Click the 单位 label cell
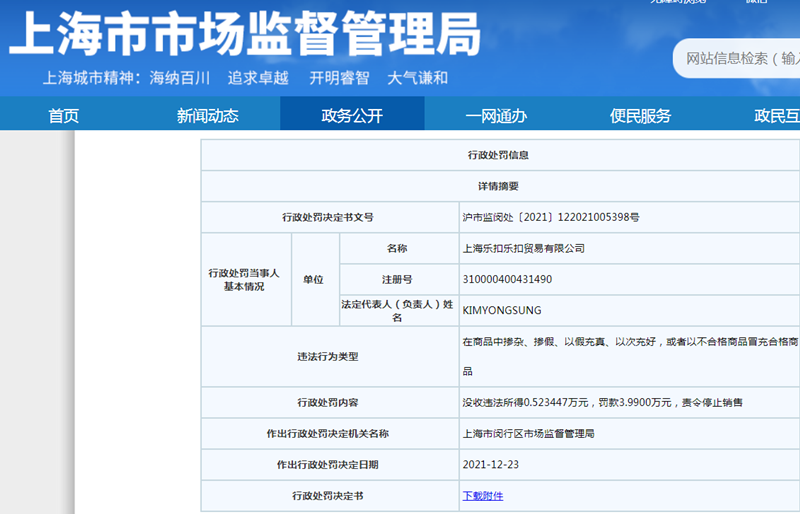 click(315, 280)
